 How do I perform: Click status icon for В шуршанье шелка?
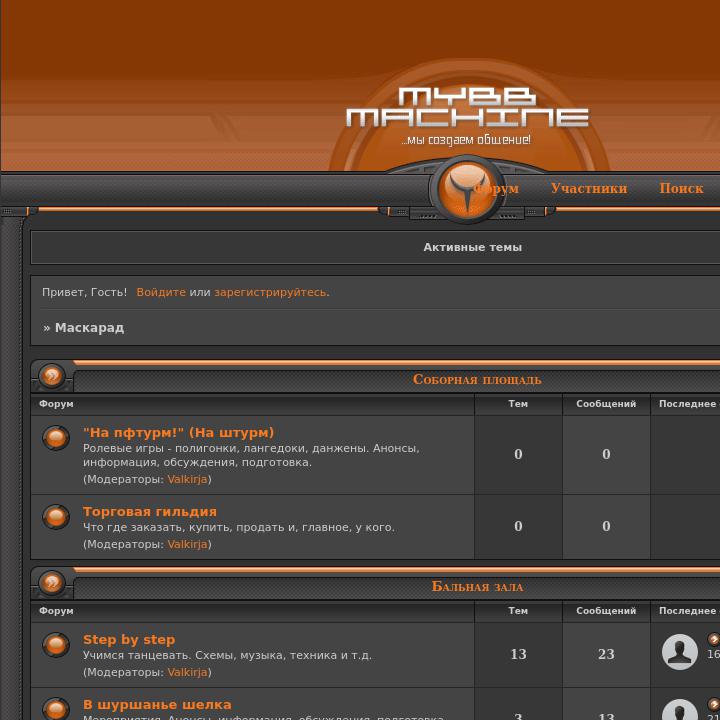pos(56,709)
